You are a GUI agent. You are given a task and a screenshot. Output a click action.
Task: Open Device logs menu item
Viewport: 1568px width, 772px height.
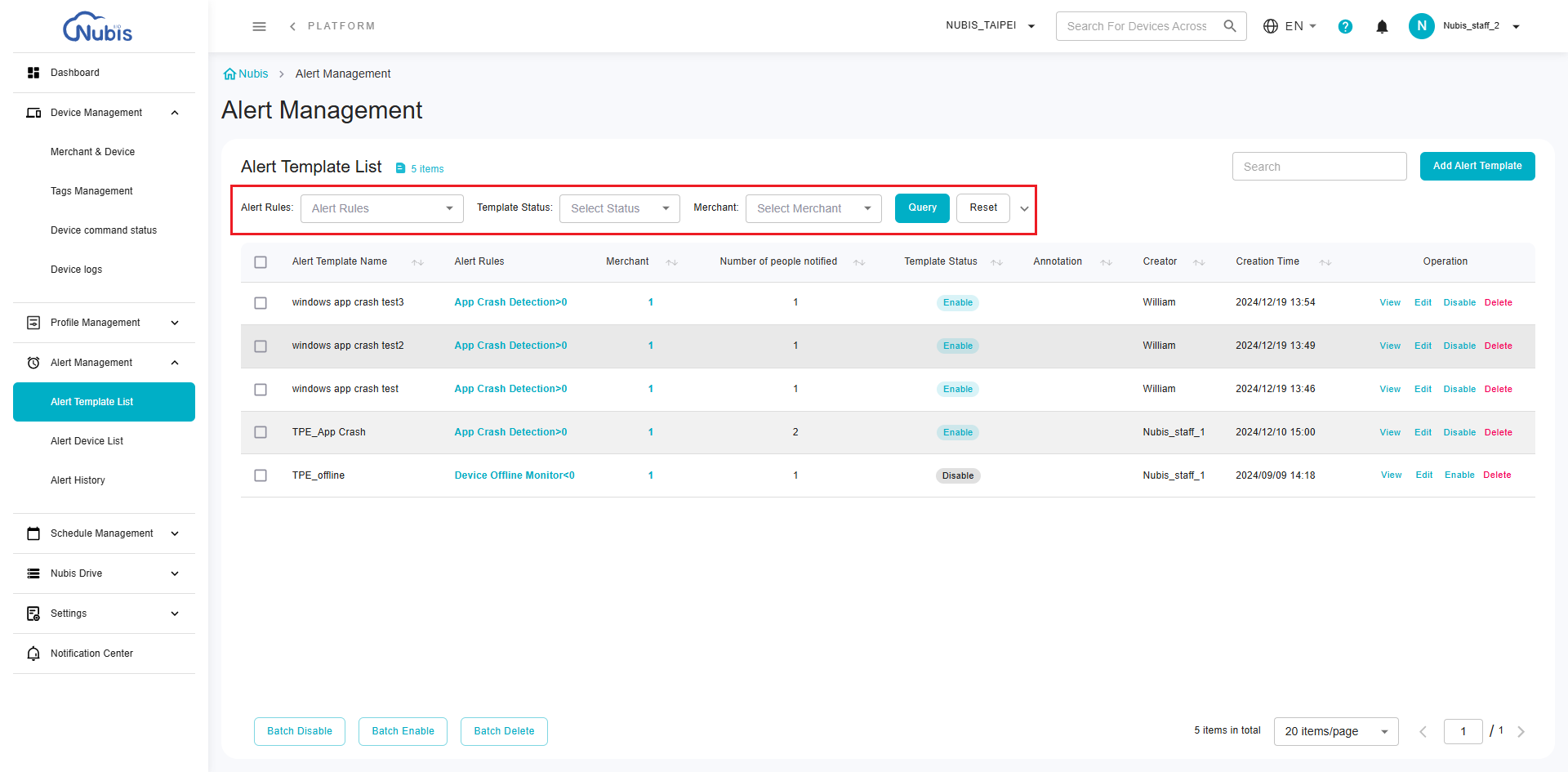pyautogui.click(x=76, y=270)
